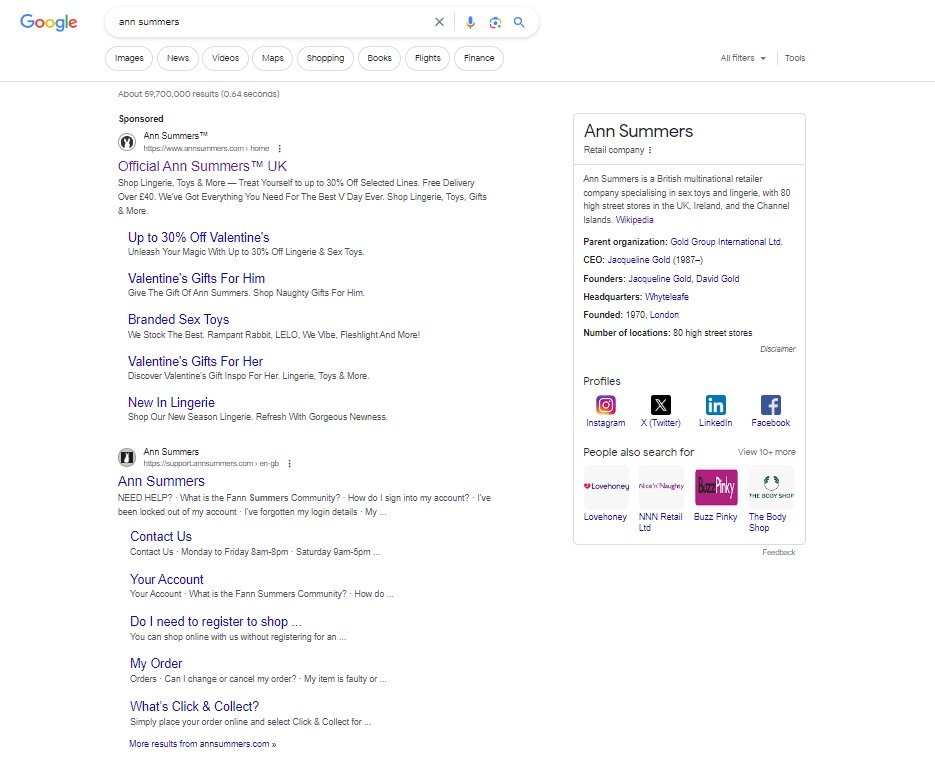Clear the search query with the X icon
The height and width of the screenshot is (757, 935).
tap(440, 22)
